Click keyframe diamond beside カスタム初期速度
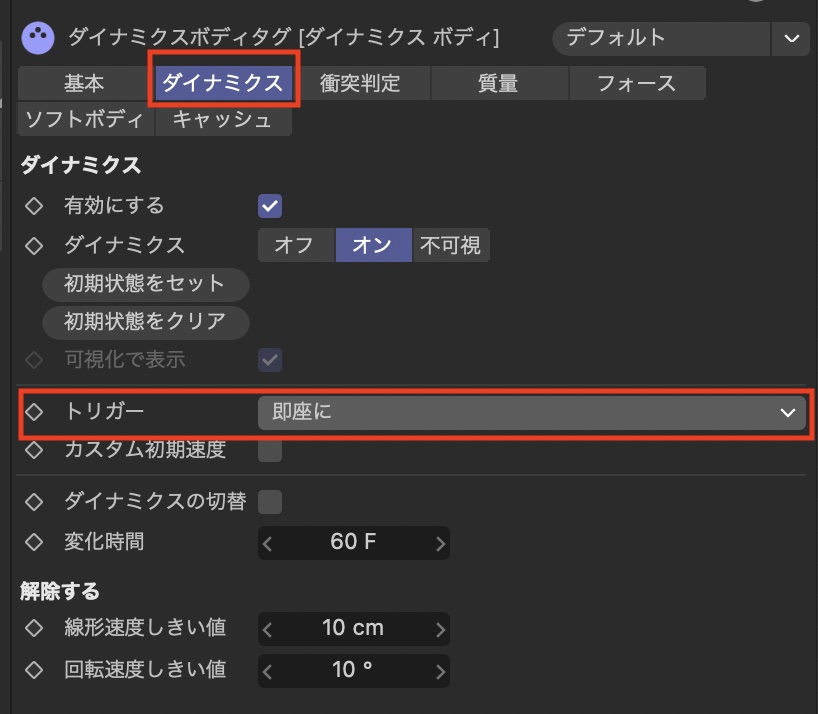 [x=34, y=450]
